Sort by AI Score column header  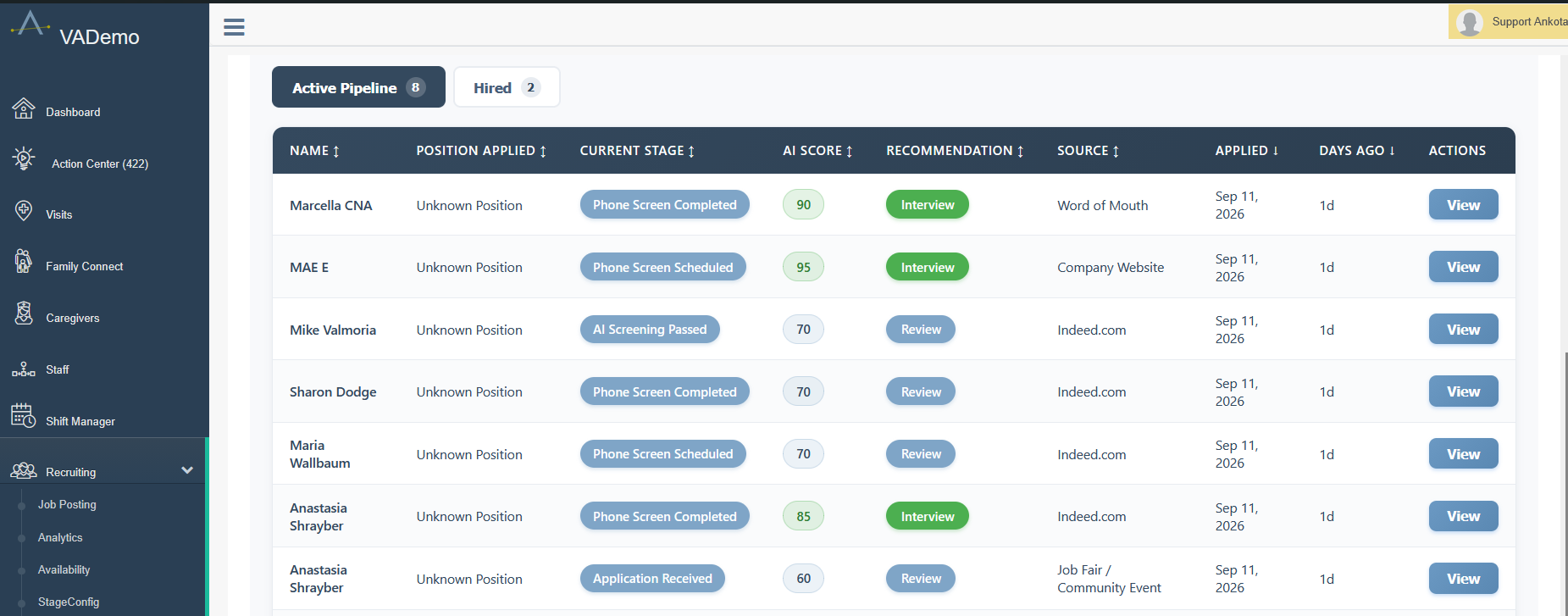(817, 151)
